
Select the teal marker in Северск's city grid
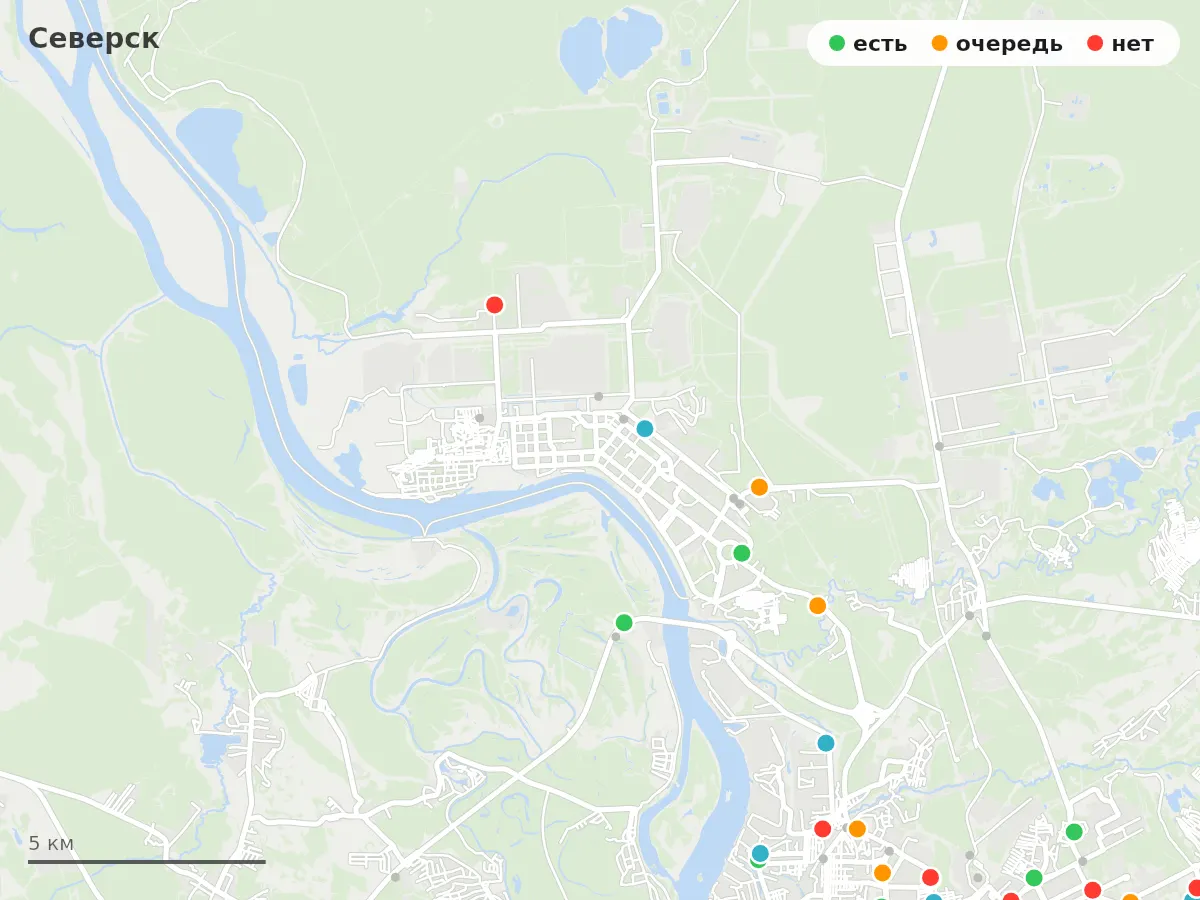coord(645,428)
